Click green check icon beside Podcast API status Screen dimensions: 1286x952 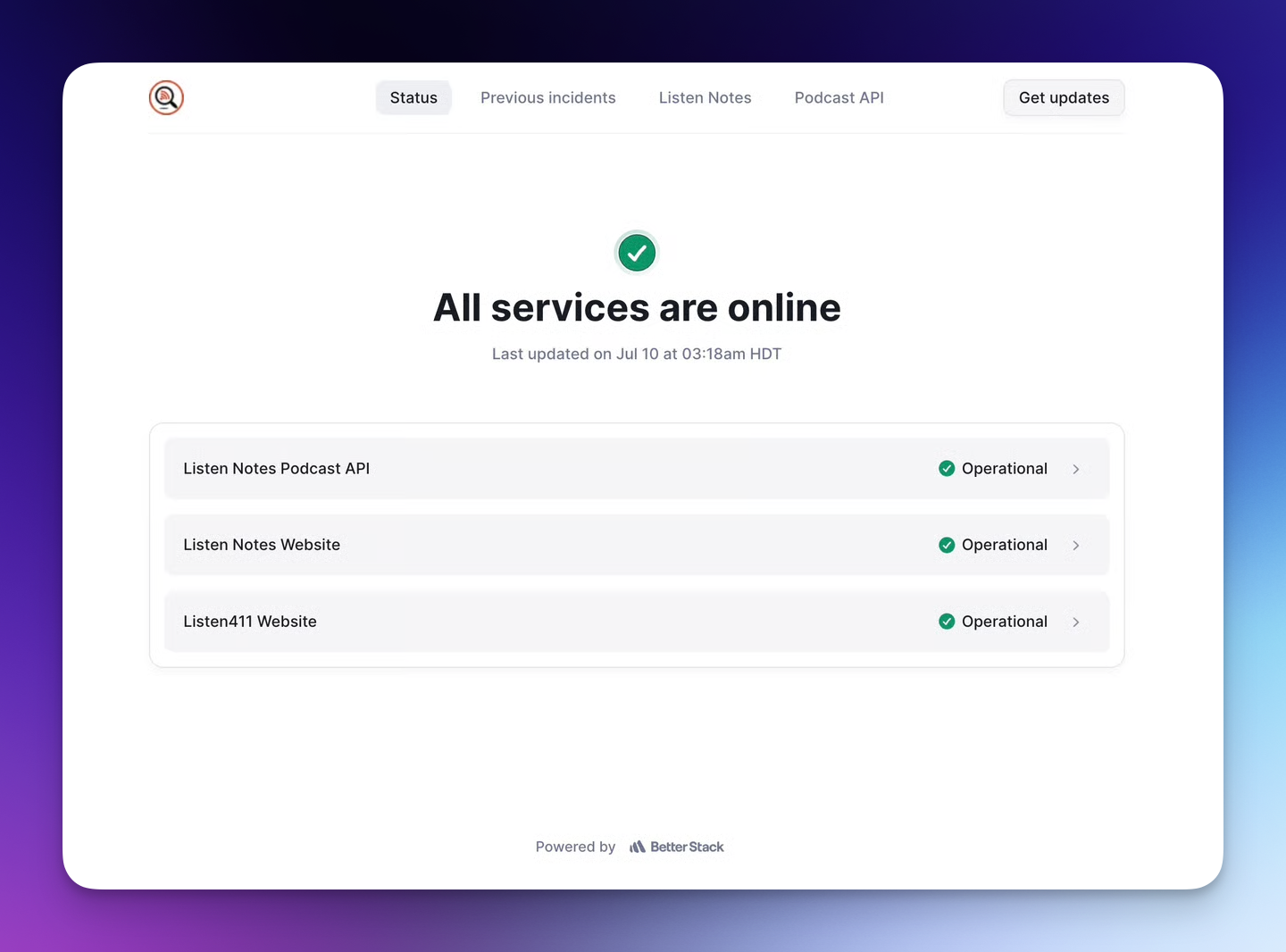(x=947, y=469)
